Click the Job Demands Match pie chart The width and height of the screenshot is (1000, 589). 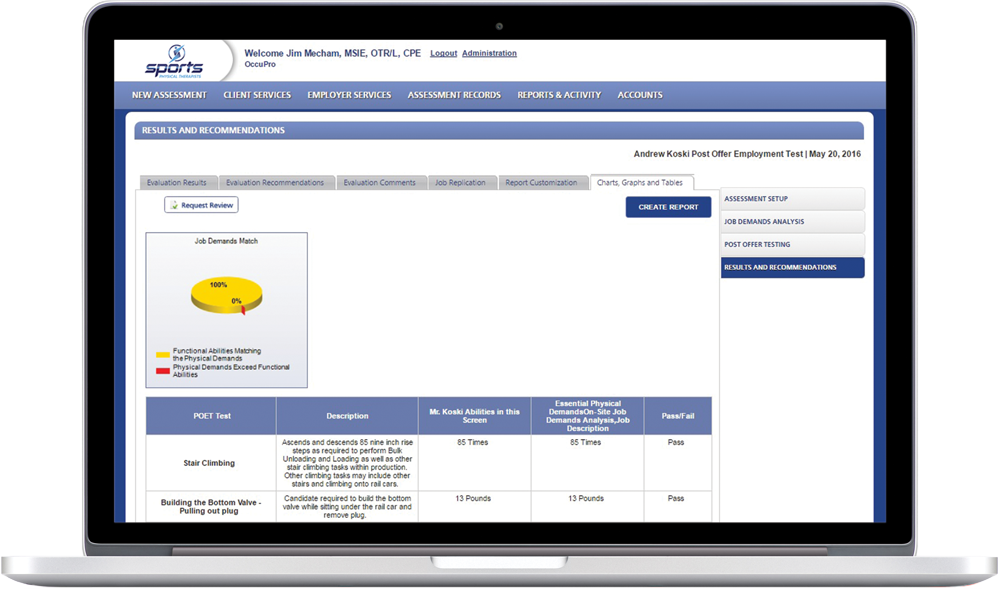[226, 295]
